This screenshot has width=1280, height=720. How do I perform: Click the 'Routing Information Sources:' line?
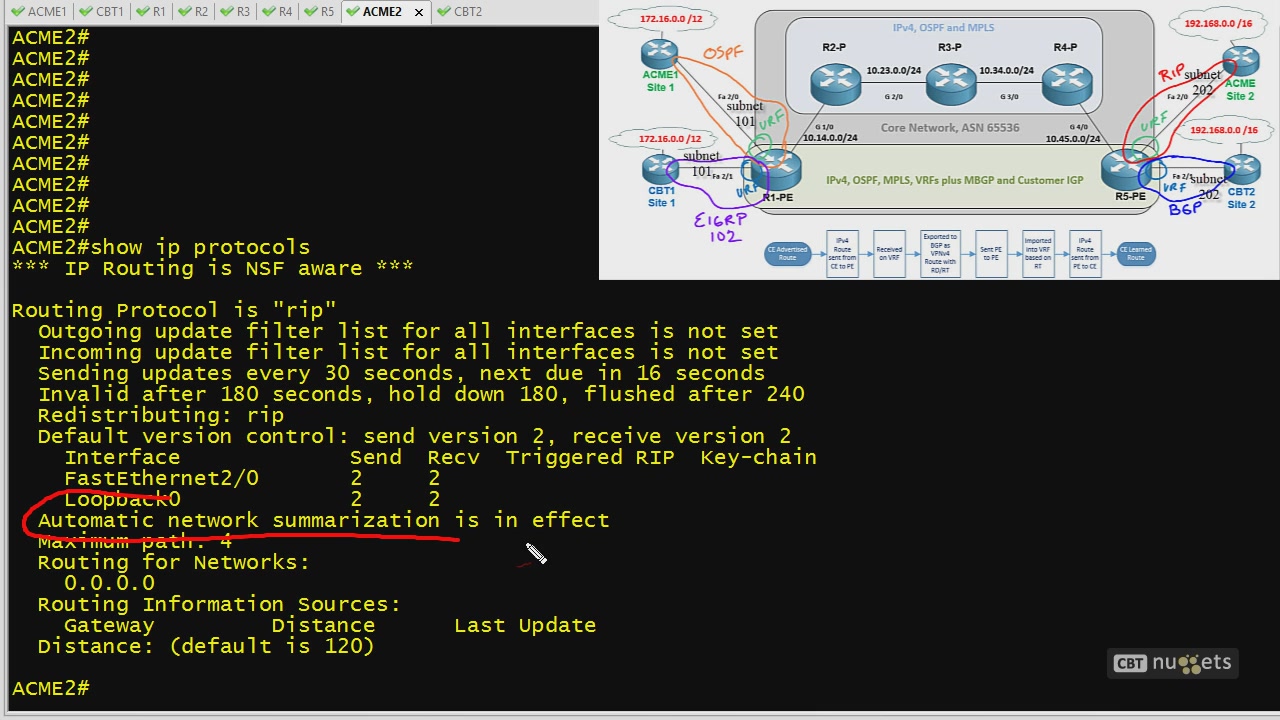(219, 604)
